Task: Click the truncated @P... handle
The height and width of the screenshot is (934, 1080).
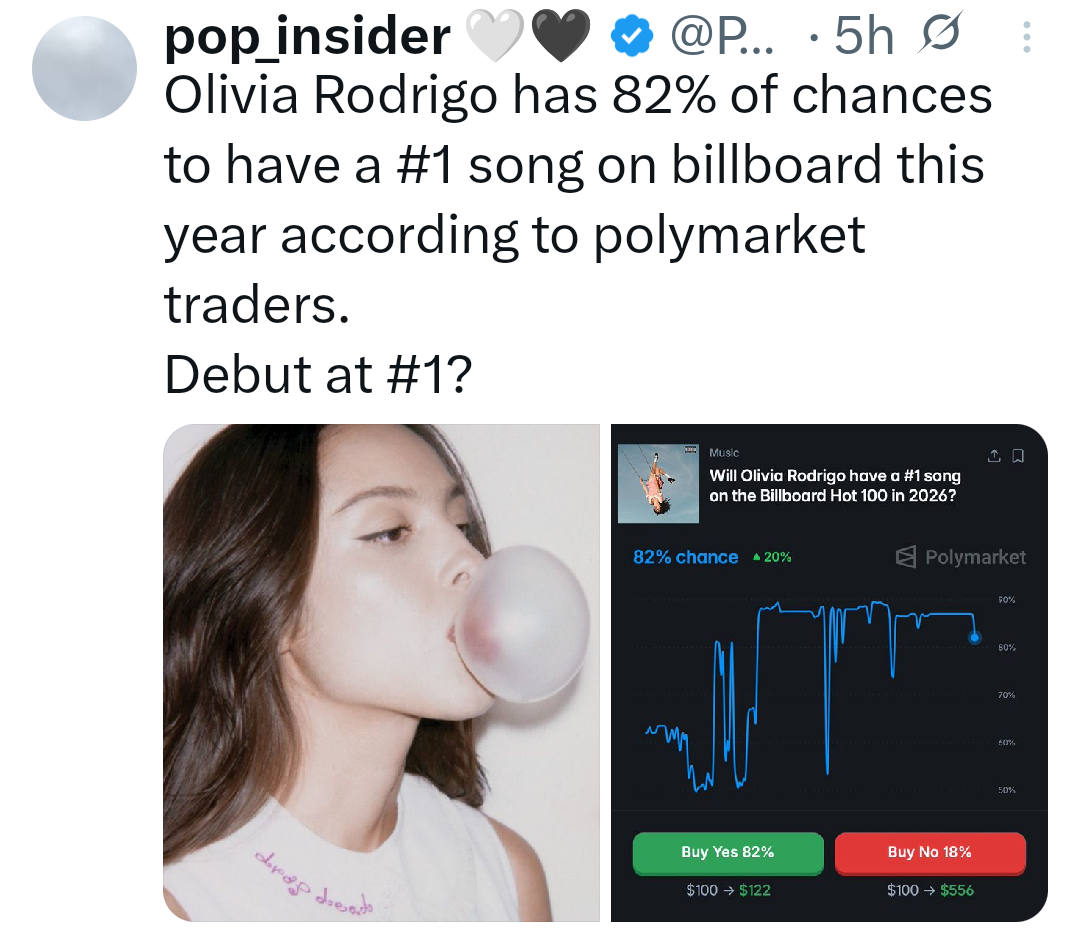Action: pyautogui.click(x=723, y=36)
